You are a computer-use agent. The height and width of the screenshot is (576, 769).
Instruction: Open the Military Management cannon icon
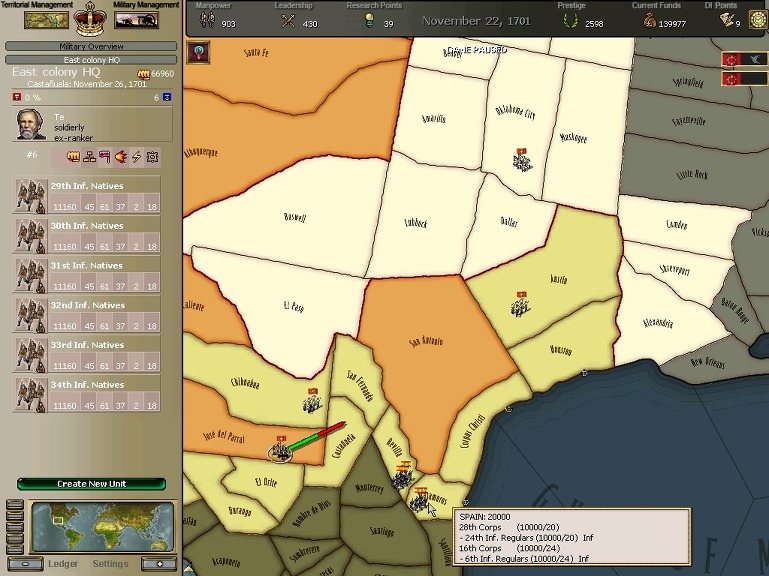point(136,20)
